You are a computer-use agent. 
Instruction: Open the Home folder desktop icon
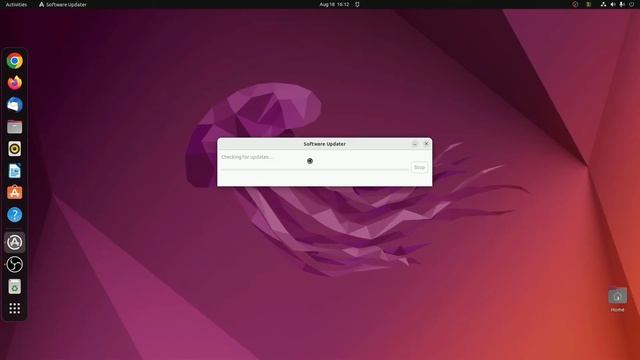pos(618,300)
